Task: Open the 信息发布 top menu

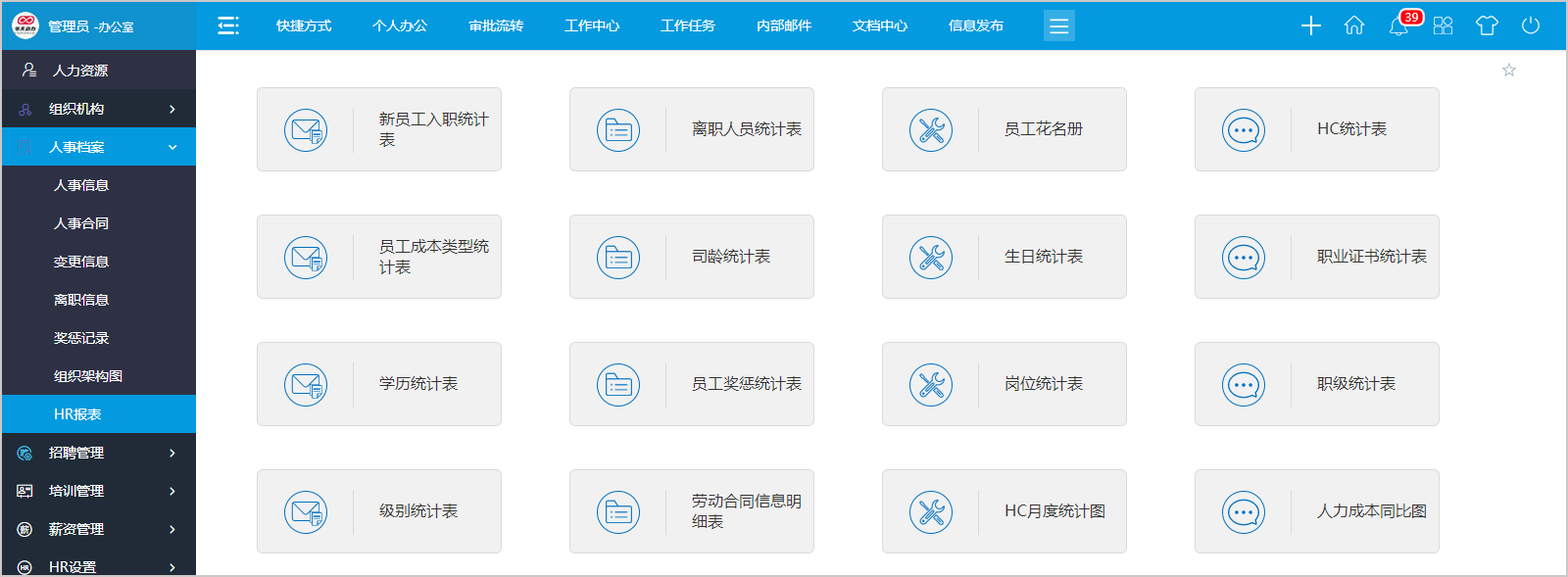Action: pyautogui.click(x=976, y=25)
